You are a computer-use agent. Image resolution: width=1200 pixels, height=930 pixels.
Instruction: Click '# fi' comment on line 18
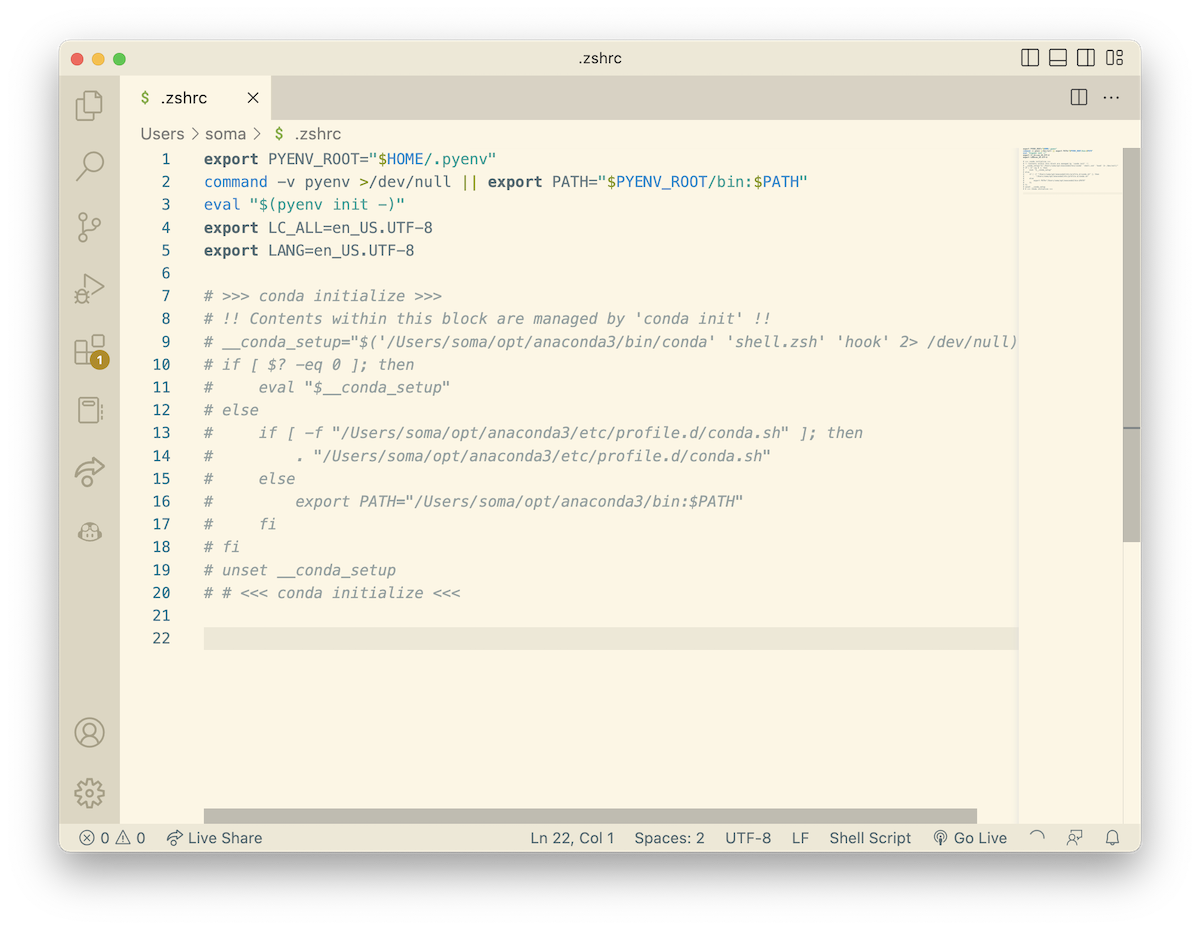tap(222, 547)
